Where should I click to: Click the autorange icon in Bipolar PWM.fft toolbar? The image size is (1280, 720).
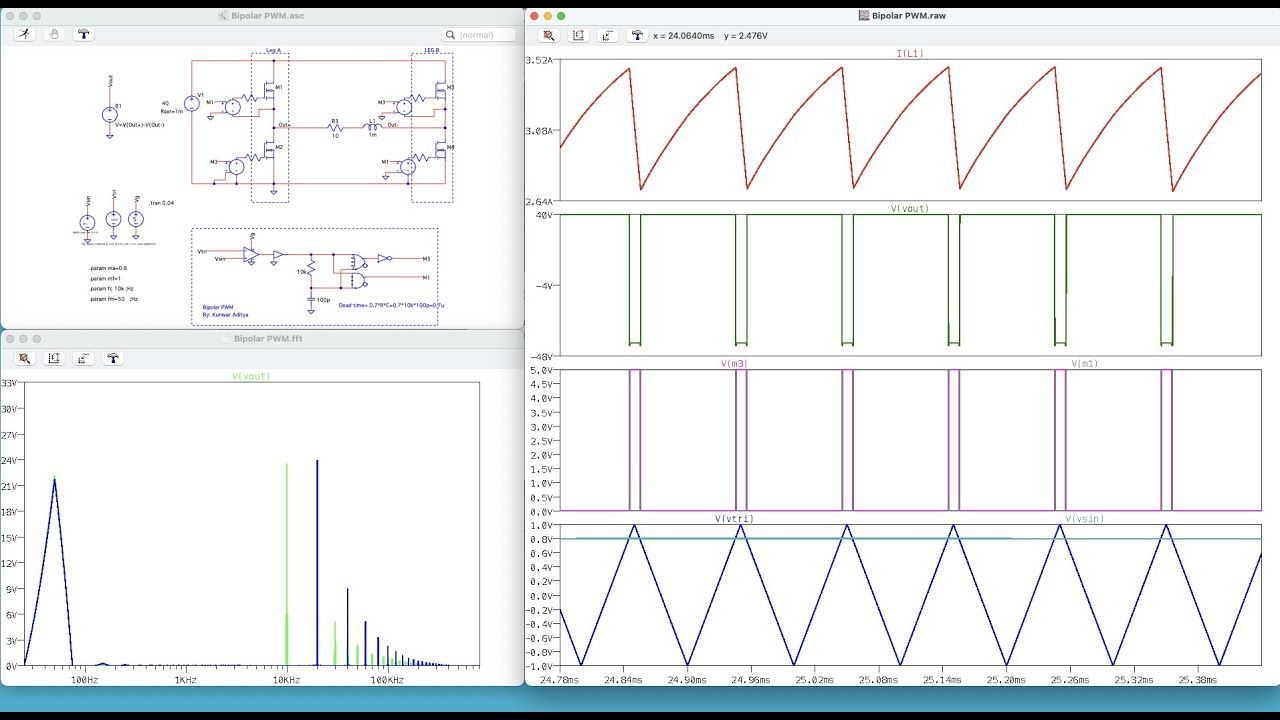coord(54,358)
